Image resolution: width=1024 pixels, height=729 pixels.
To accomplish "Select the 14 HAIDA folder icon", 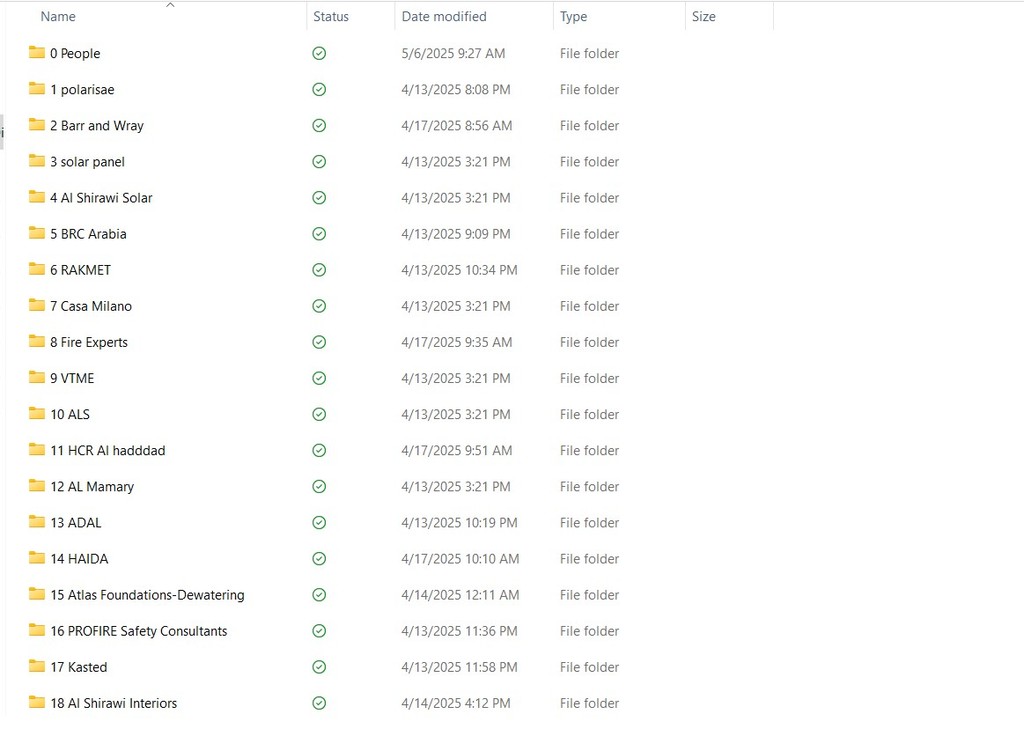I will pos(37,557).
